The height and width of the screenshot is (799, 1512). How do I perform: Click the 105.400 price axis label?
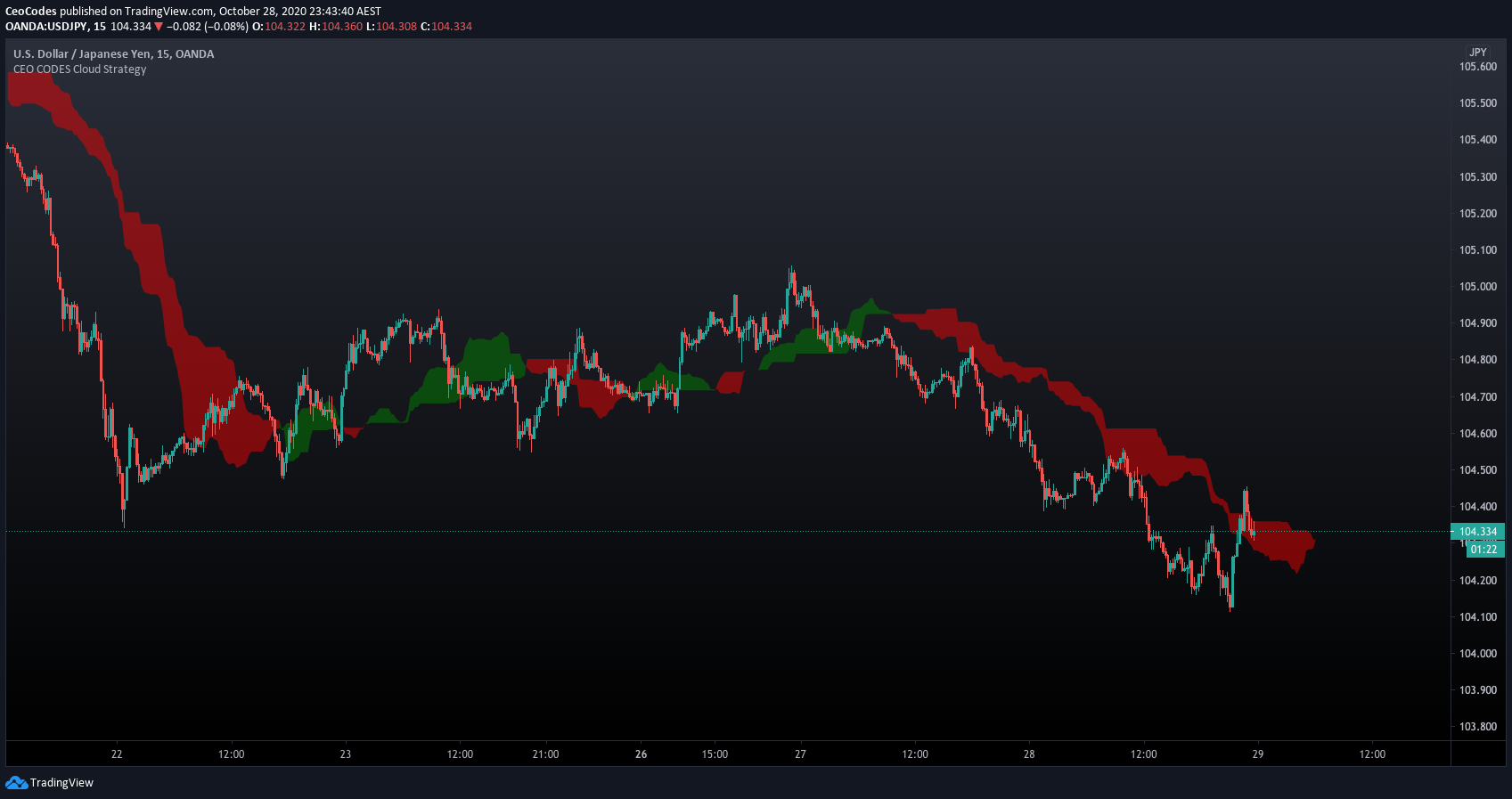click(1478, 140)
